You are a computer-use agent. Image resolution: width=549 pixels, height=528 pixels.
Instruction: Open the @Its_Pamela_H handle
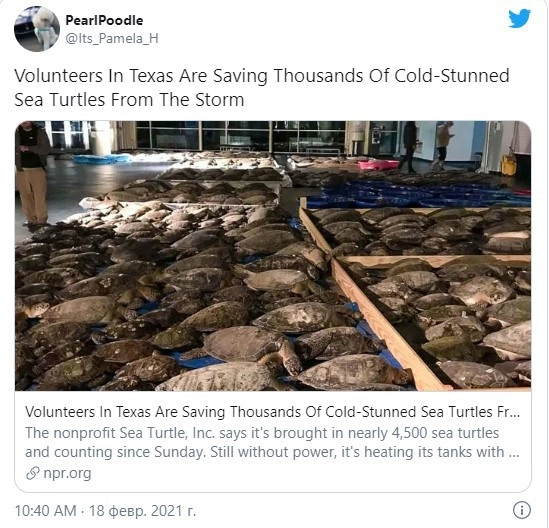pyautogui.click(x=112, y=38)
